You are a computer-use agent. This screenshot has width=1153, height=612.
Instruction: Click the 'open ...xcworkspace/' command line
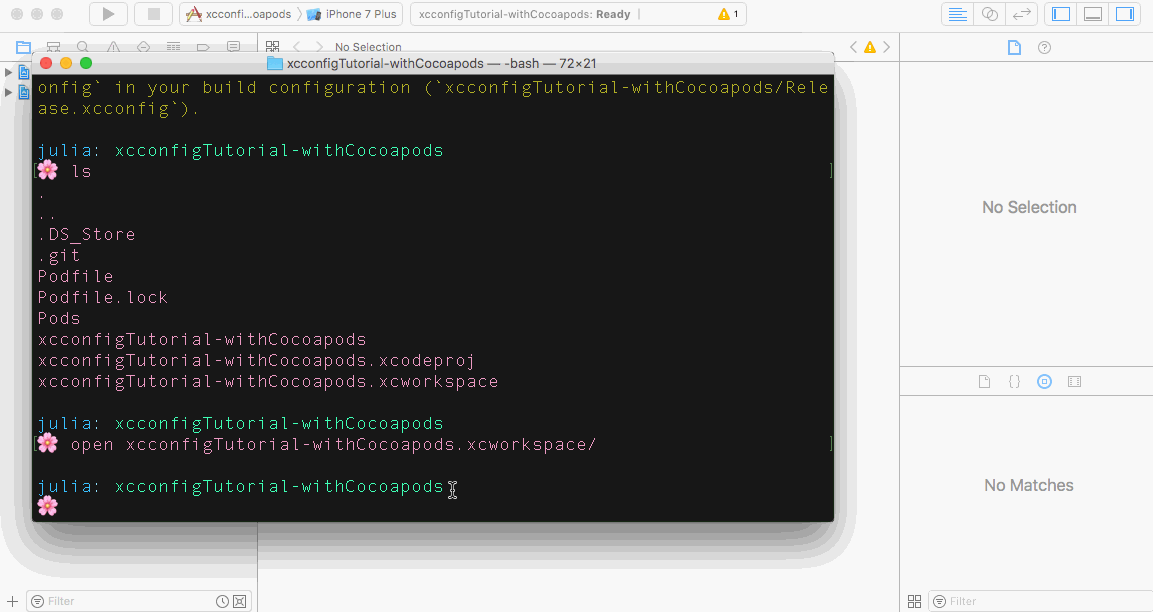(334, 444)
